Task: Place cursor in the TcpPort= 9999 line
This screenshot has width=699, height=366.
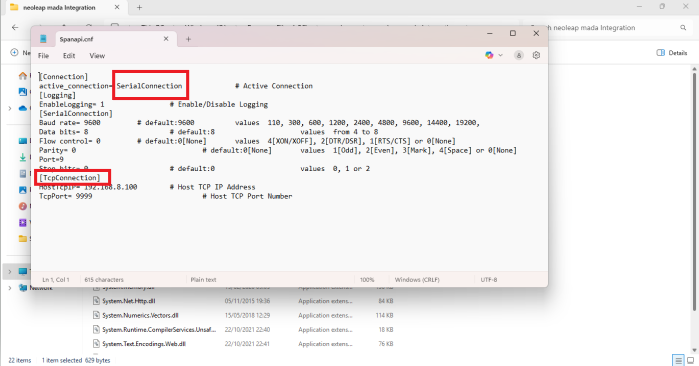Action: click(66, 196)
